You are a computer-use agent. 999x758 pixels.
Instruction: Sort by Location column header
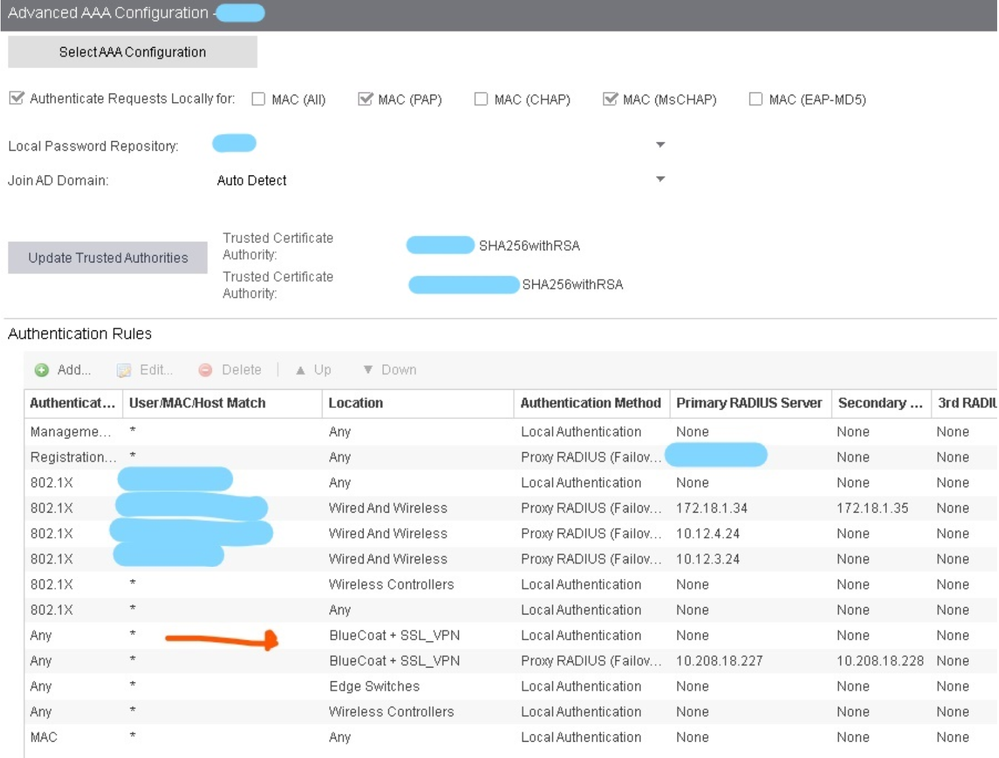[356, 403]
